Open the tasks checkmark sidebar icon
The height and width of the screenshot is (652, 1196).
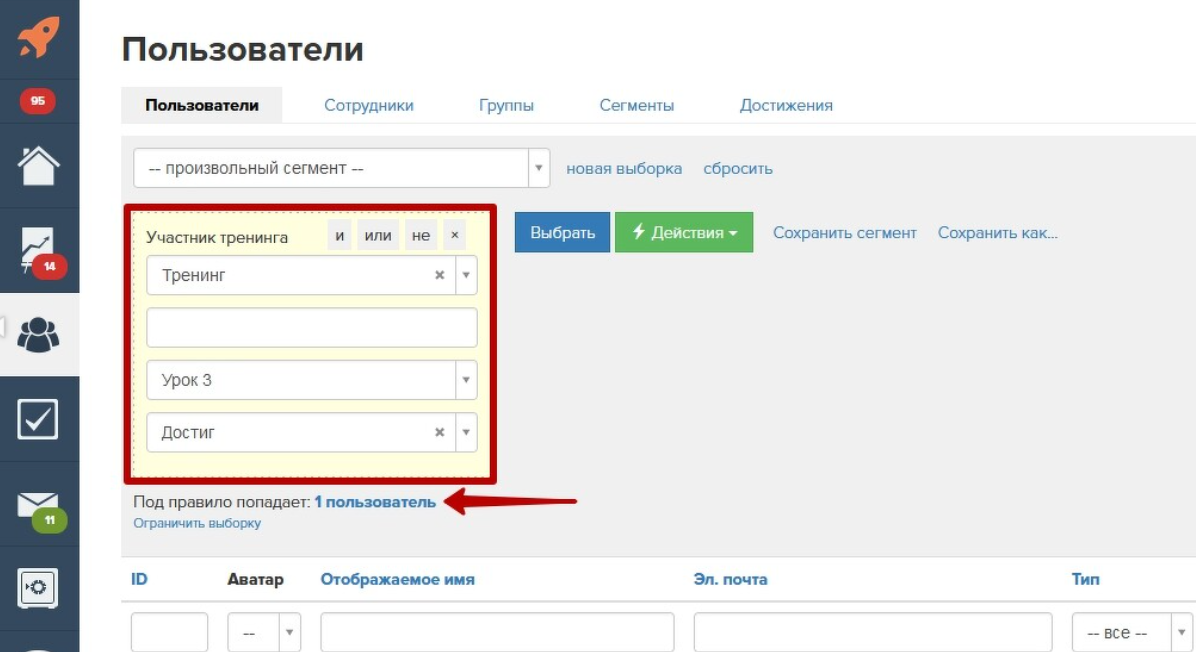(x=37, y=419)
